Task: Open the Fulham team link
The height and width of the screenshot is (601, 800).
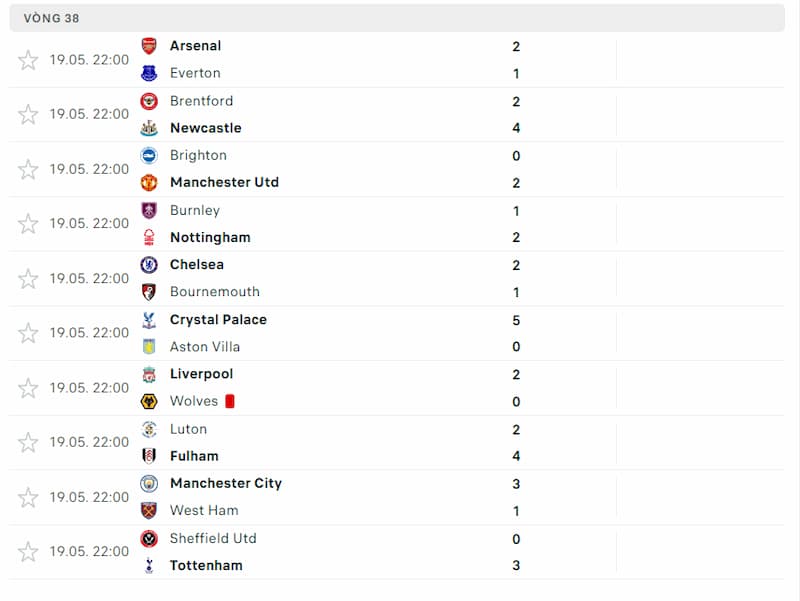Action: (x=194, y=456)
